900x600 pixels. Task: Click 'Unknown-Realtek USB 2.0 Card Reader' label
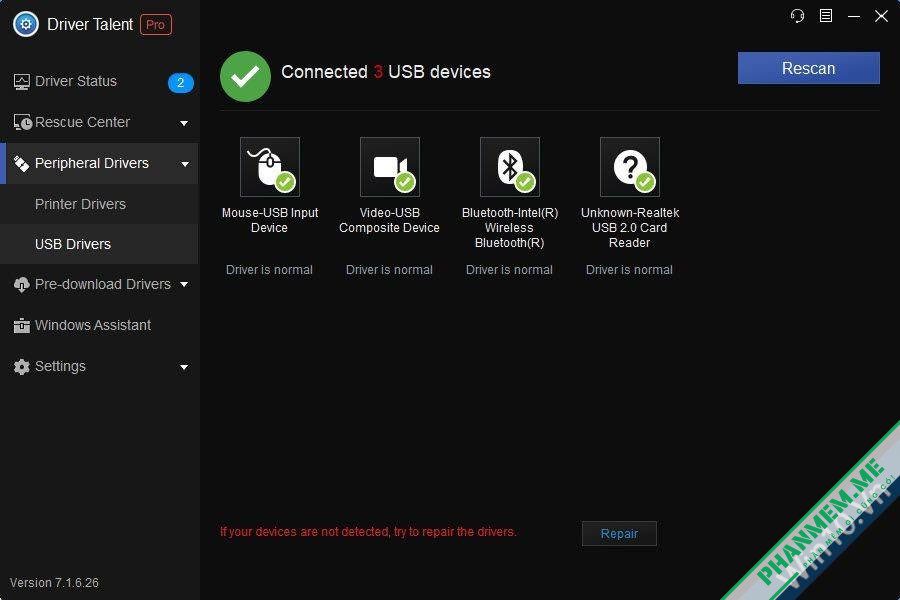[630, 228]
